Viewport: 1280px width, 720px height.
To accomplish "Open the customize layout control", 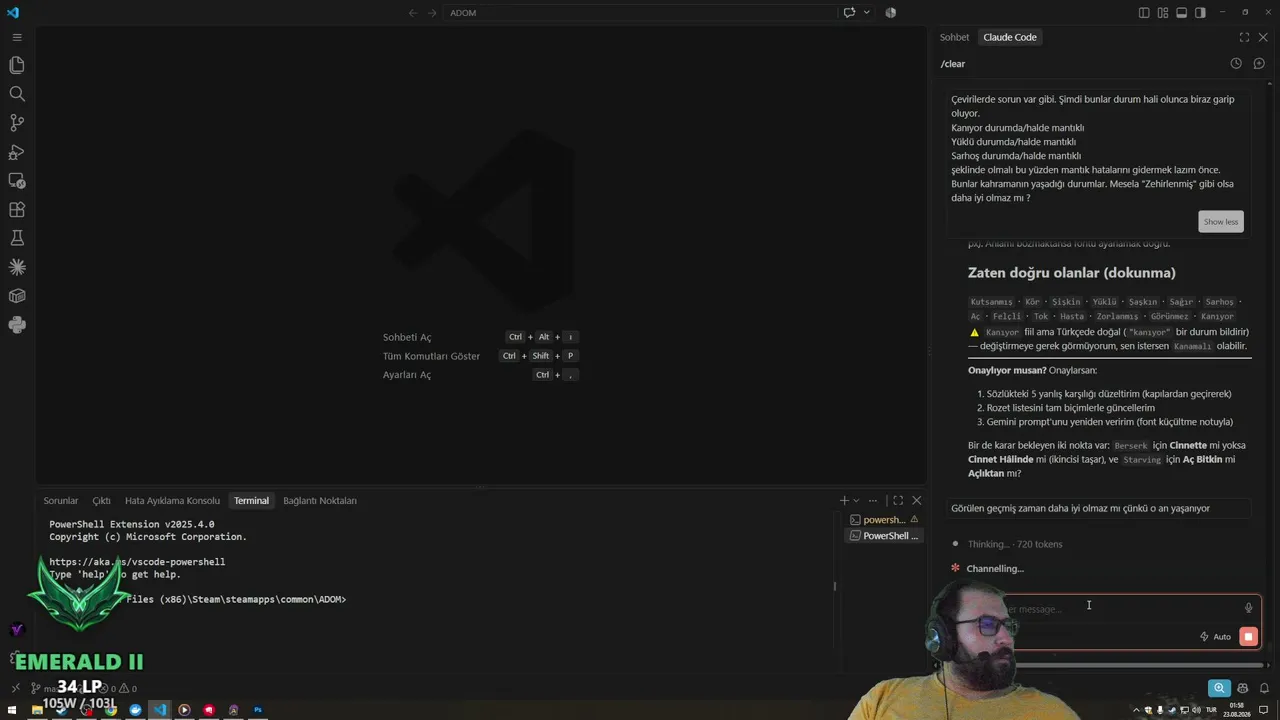I will [1163, 13].
